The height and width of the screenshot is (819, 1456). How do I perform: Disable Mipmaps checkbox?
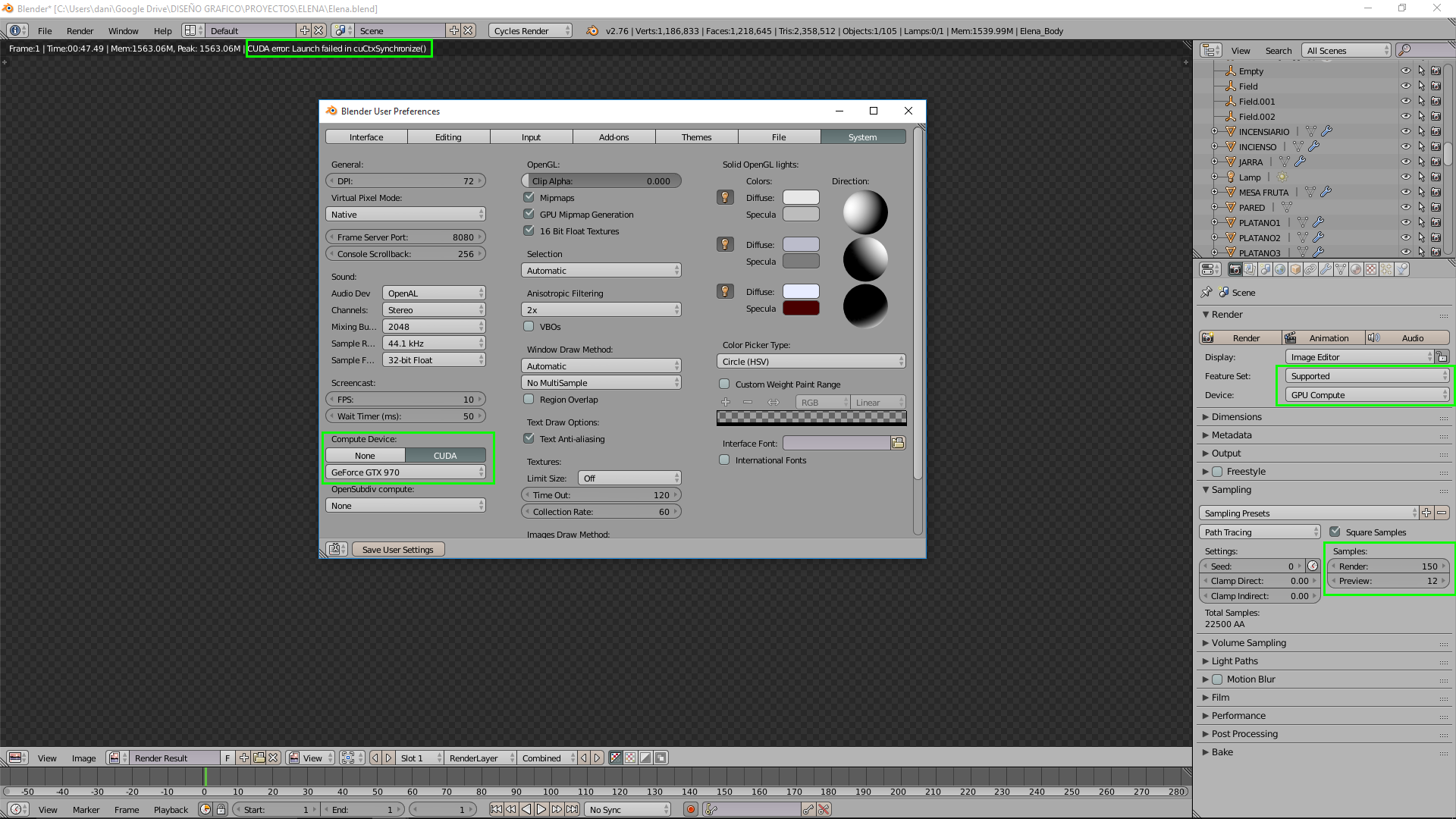coord(529,197)
